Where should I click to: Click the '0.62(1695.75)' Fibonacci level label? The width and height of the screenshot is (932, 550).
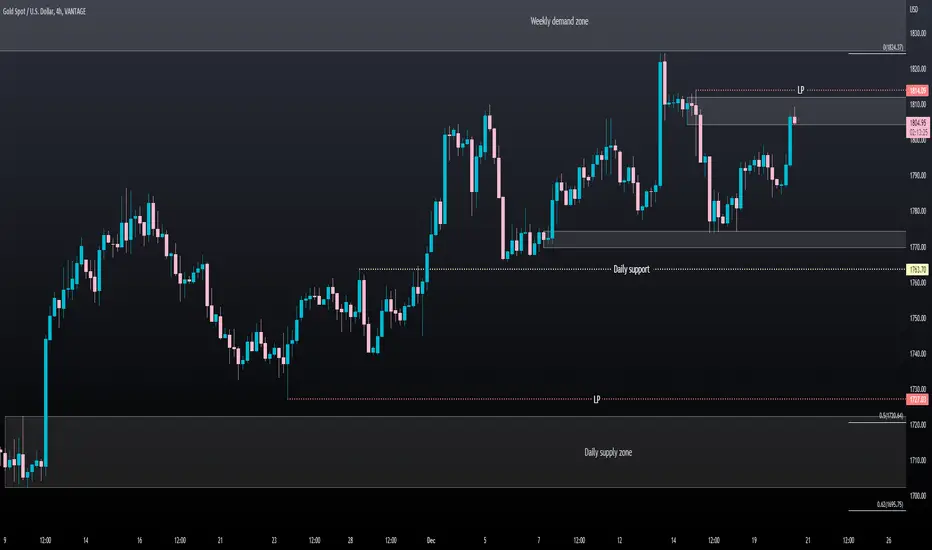(x=890, y=504)
